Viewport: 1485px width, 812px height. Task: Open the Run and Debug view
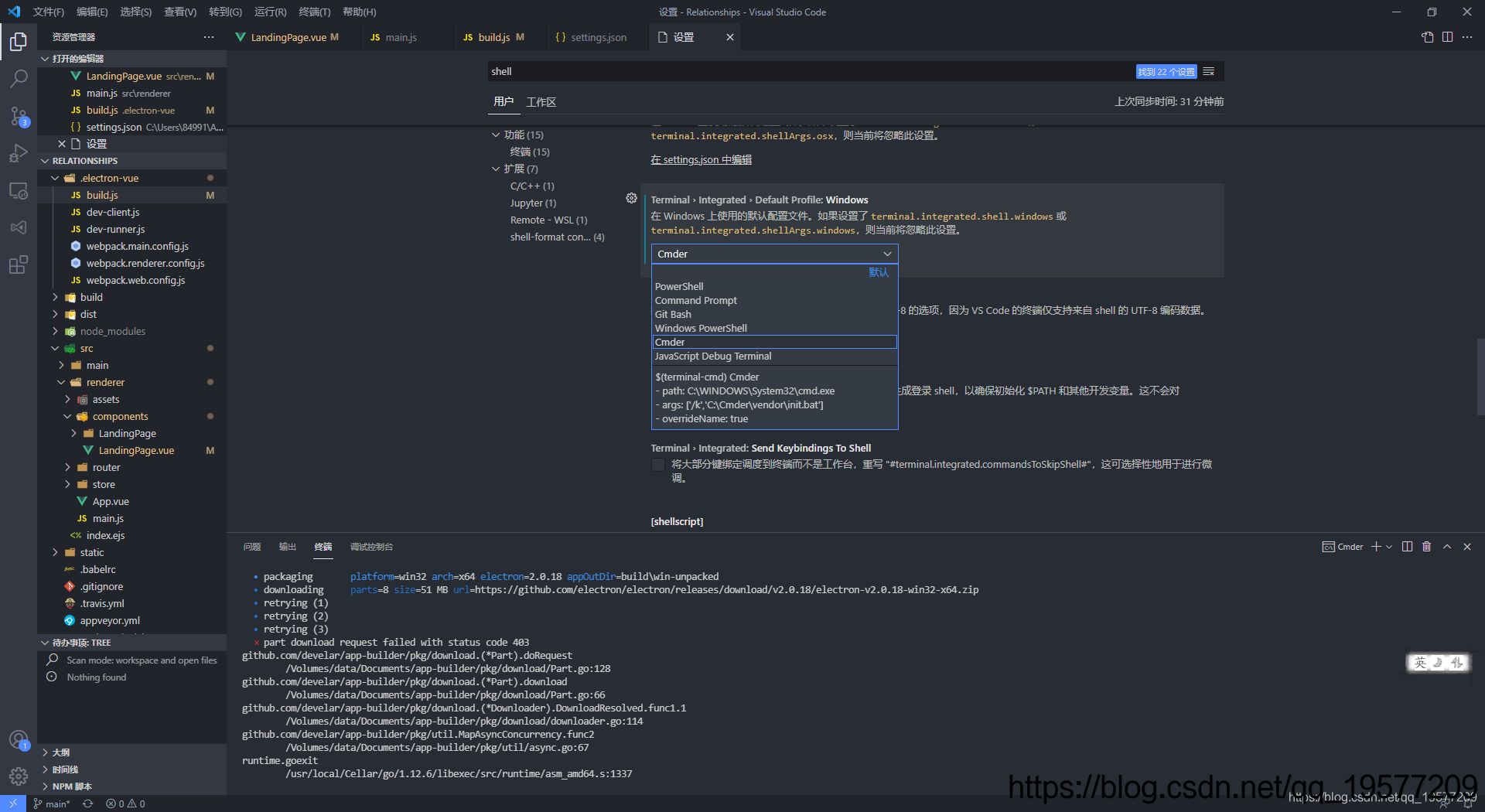[19, 153]
